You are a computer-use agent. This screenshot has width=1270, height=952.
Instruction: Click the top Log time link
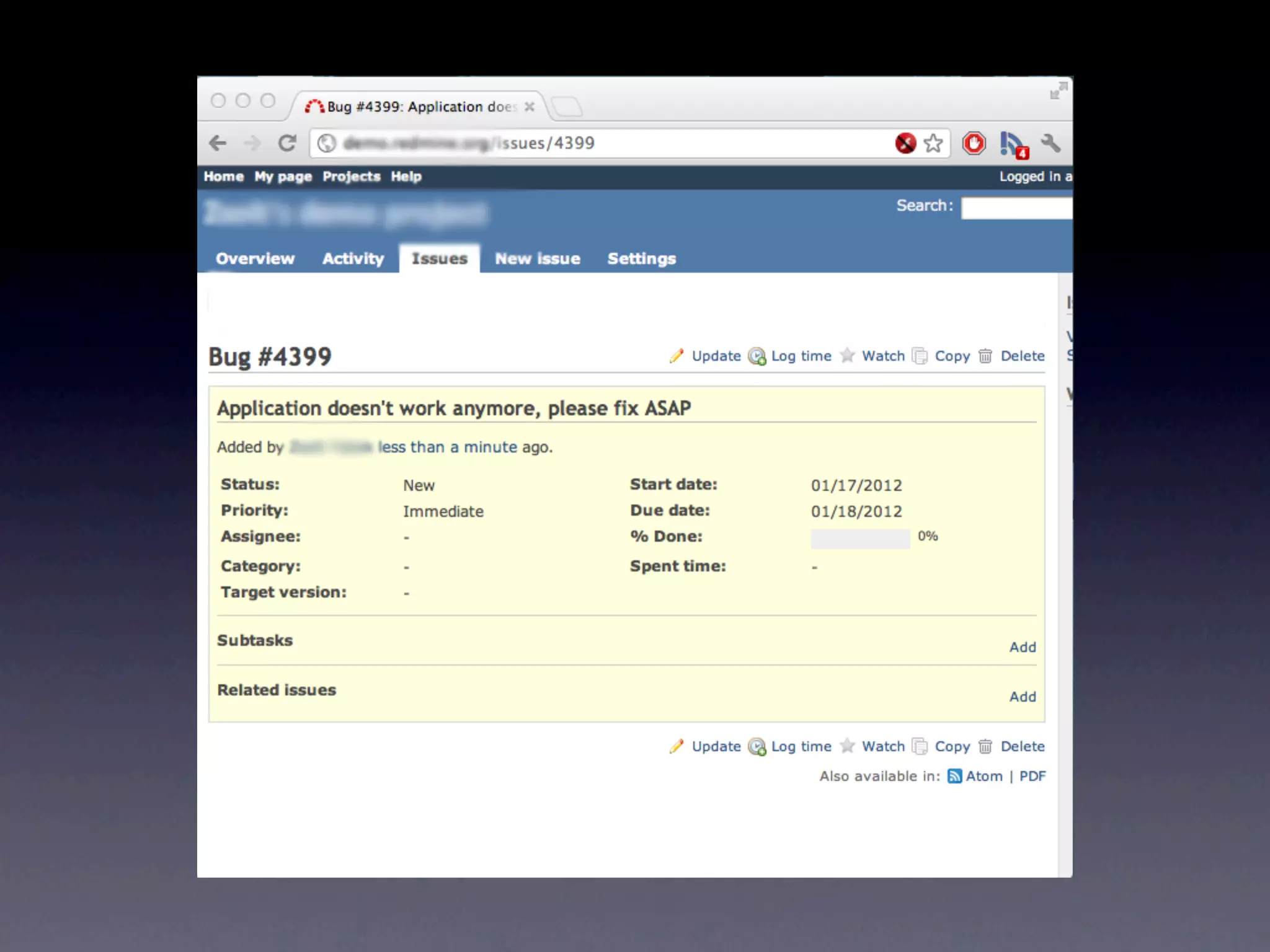point(801,356)
